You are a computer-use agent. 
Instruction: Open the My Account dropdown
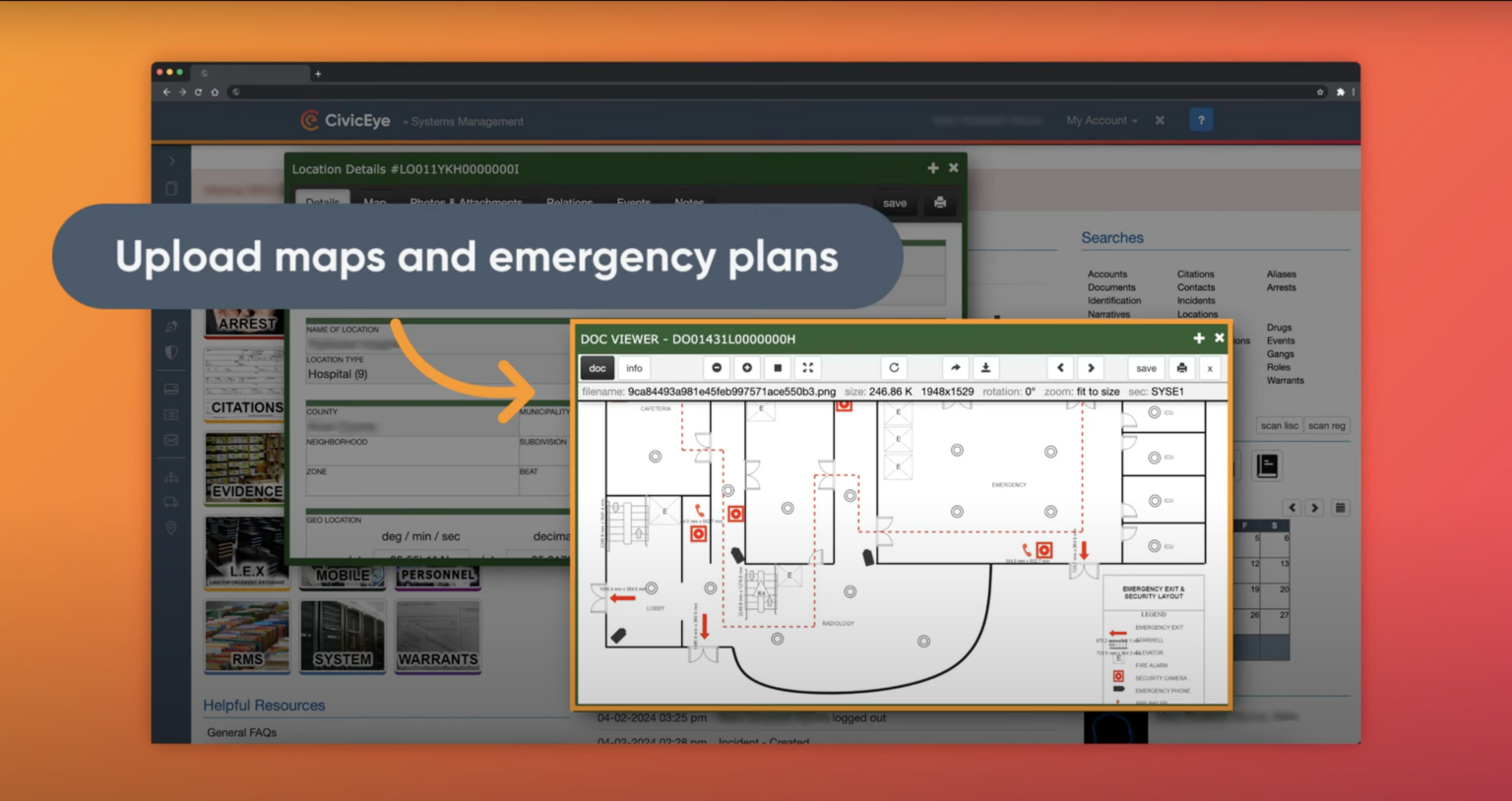click(1100, 119)
